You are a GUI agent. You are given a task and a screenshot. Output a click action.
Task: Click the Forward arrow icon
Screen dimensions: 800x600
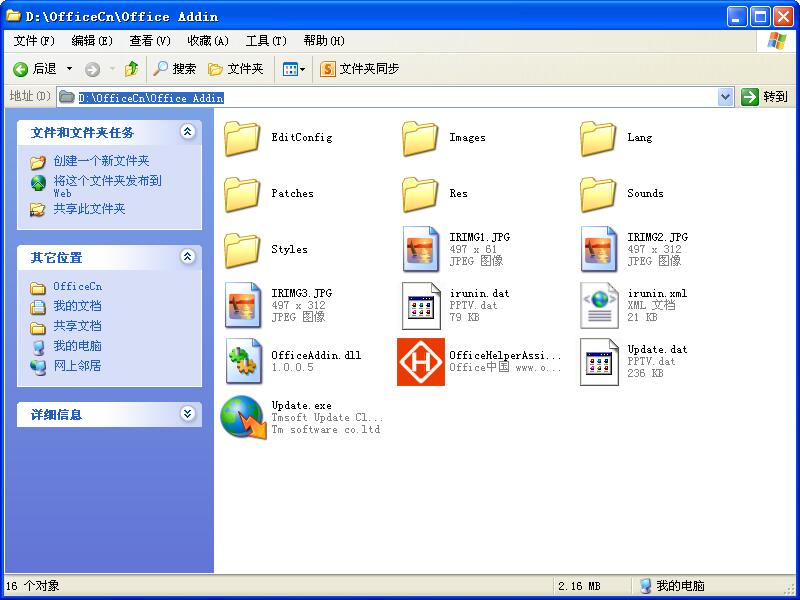coord(92,69)
